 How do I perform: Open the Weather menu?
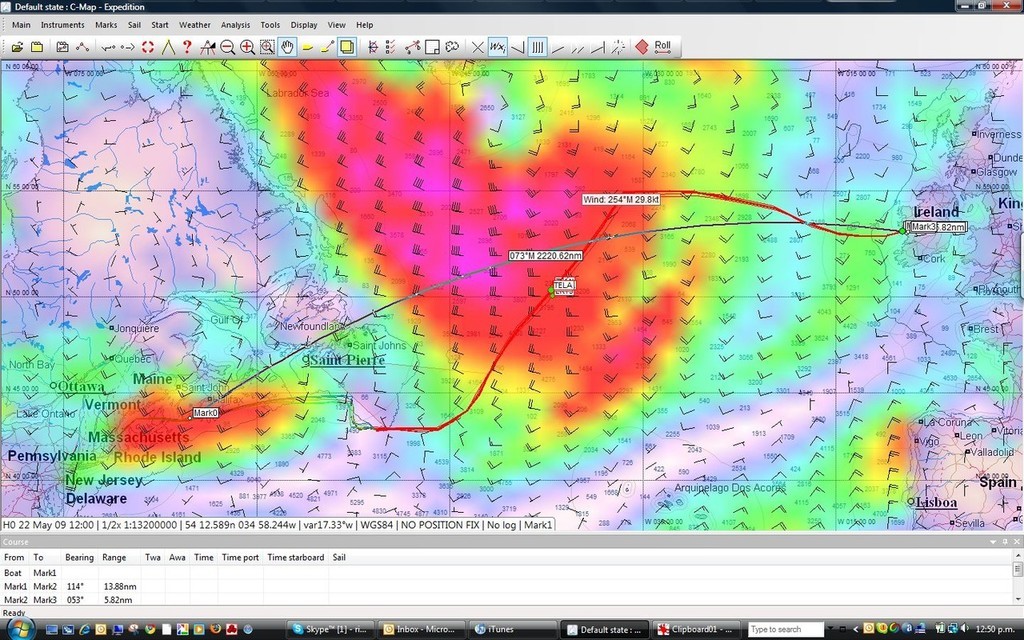[195, 25]
